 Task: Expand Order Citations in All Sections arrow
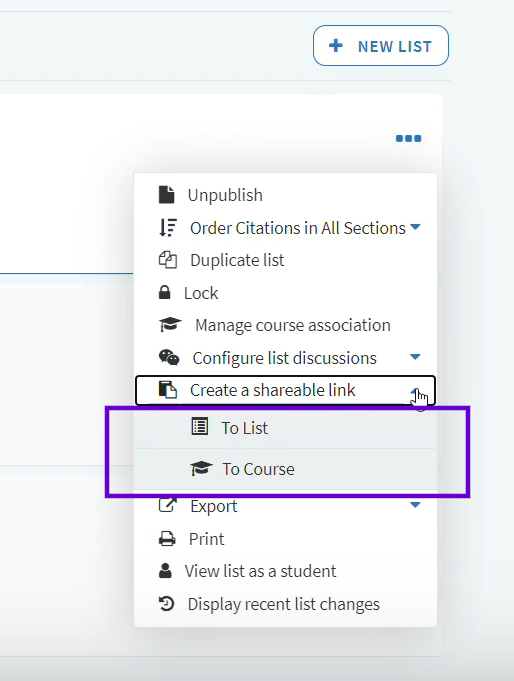pyautogui.click(x=415, y=227)
